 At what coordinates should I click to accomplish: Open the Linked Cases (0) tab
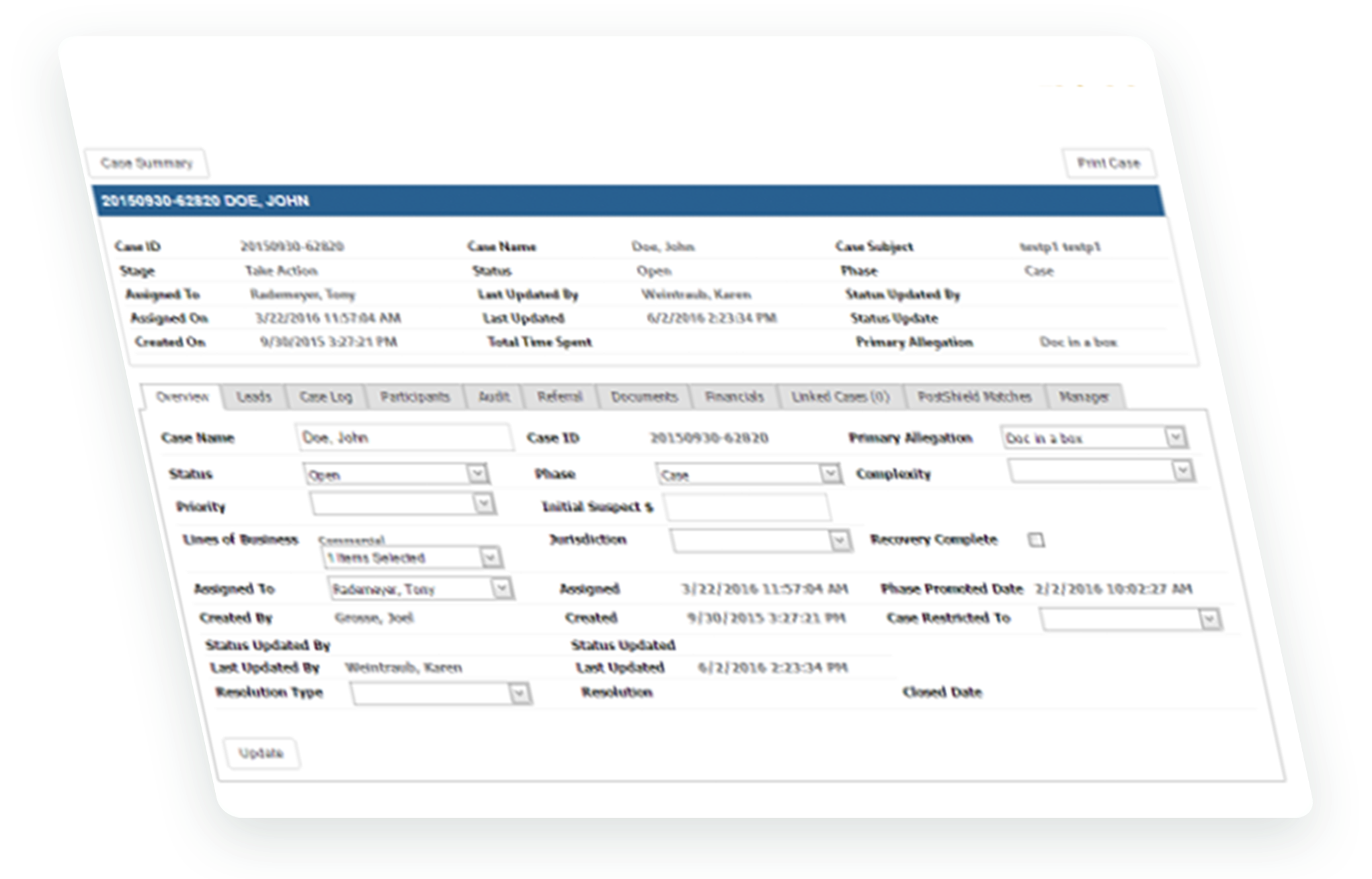[x=840, y=397]
